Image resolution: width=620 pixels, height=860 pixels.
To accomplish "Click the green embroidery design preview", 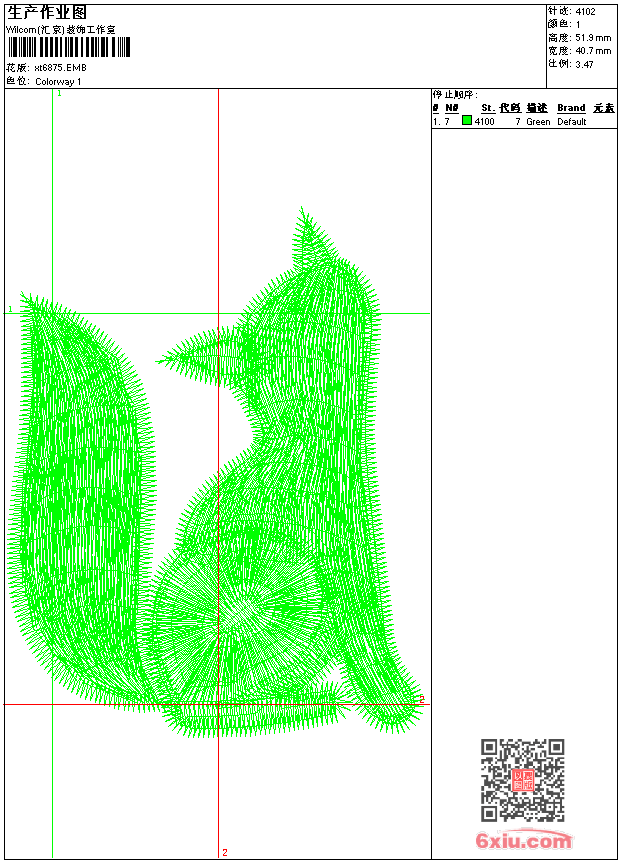I will click(x=216, y=472).
